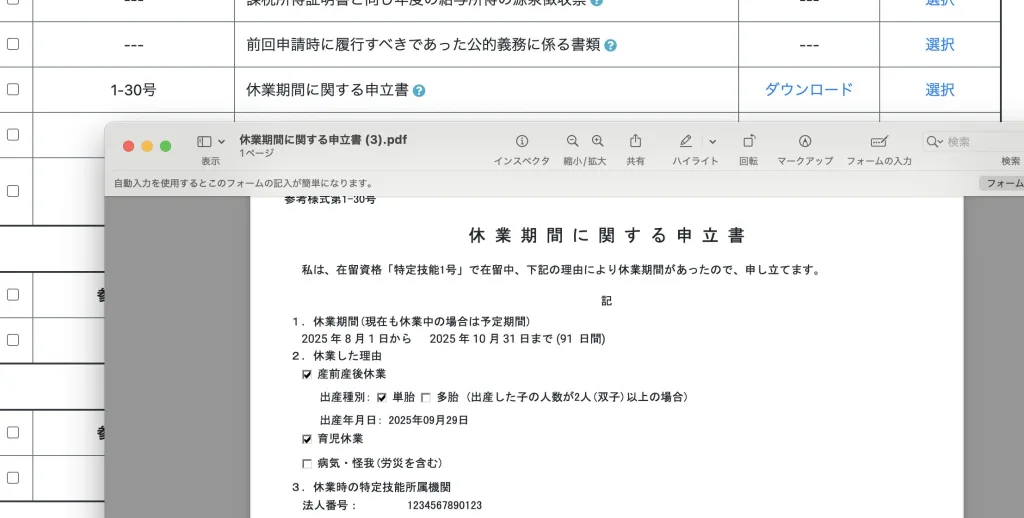Click the Form Fill (フォームの入力) icon
The height and width of the screenshot is (518, 1024).
click(x=879, y=142)
